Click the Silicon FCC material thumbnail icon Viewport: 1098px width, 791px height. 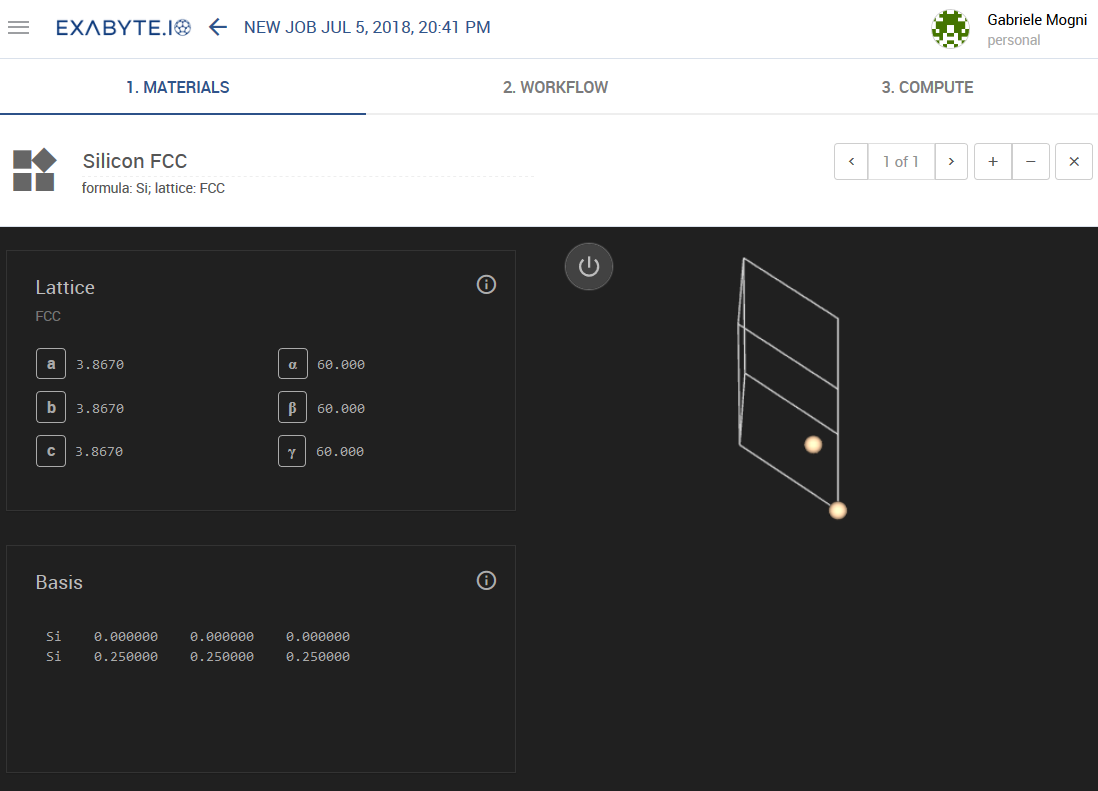[x=33, y=170]
